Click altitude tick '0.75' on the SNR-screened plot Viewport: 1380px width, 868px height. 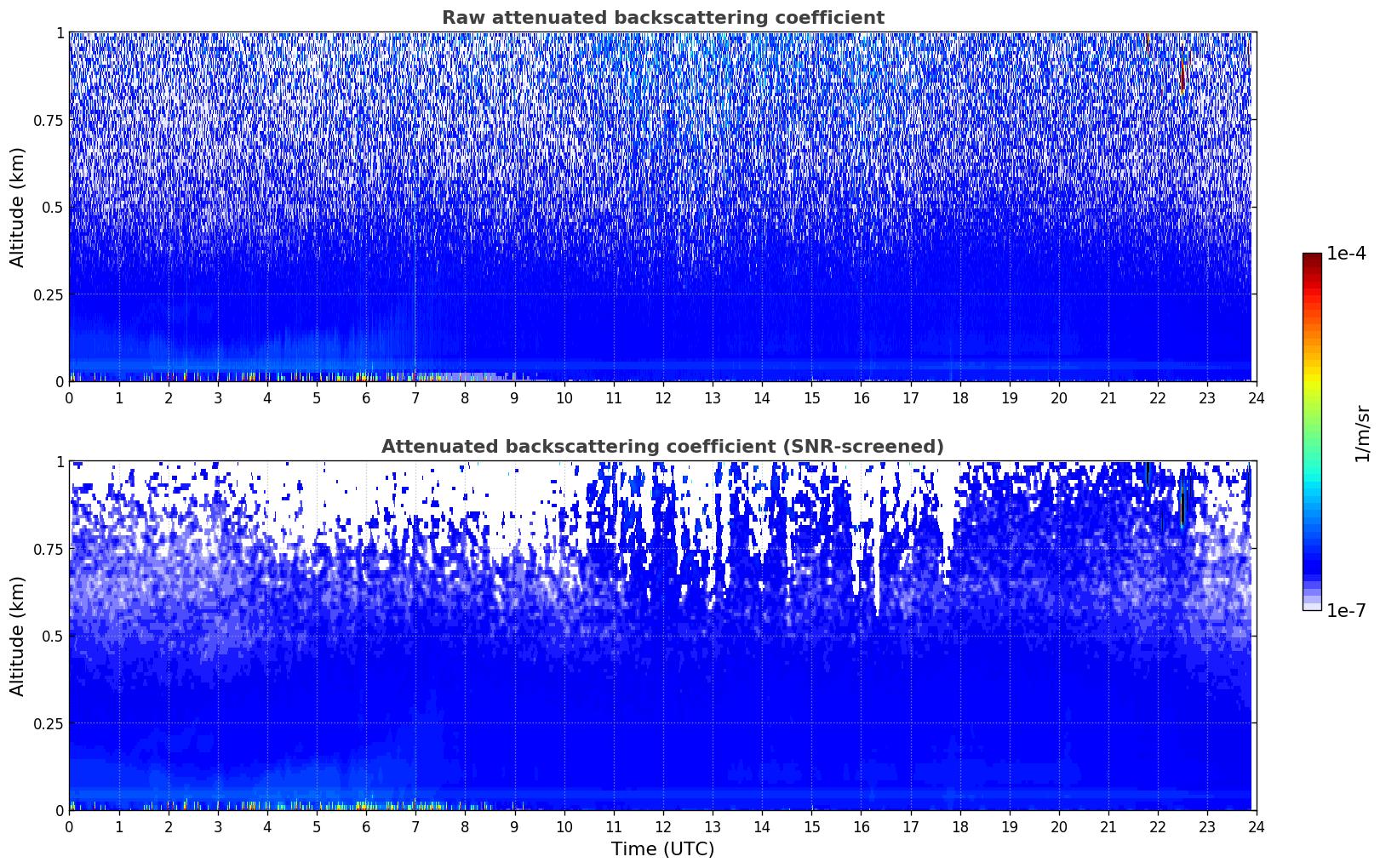point(49,549)
